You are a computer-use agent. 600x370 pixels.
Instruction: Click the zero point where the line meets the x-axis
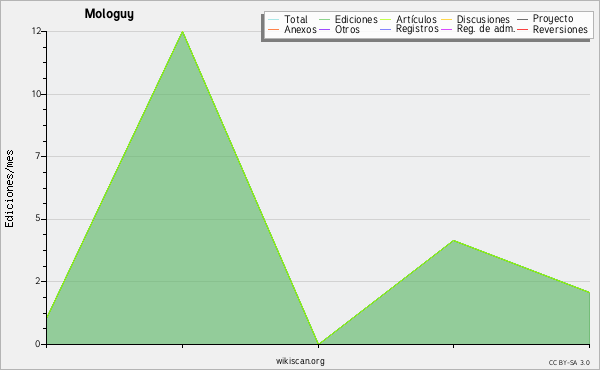(x=318, y=344)
